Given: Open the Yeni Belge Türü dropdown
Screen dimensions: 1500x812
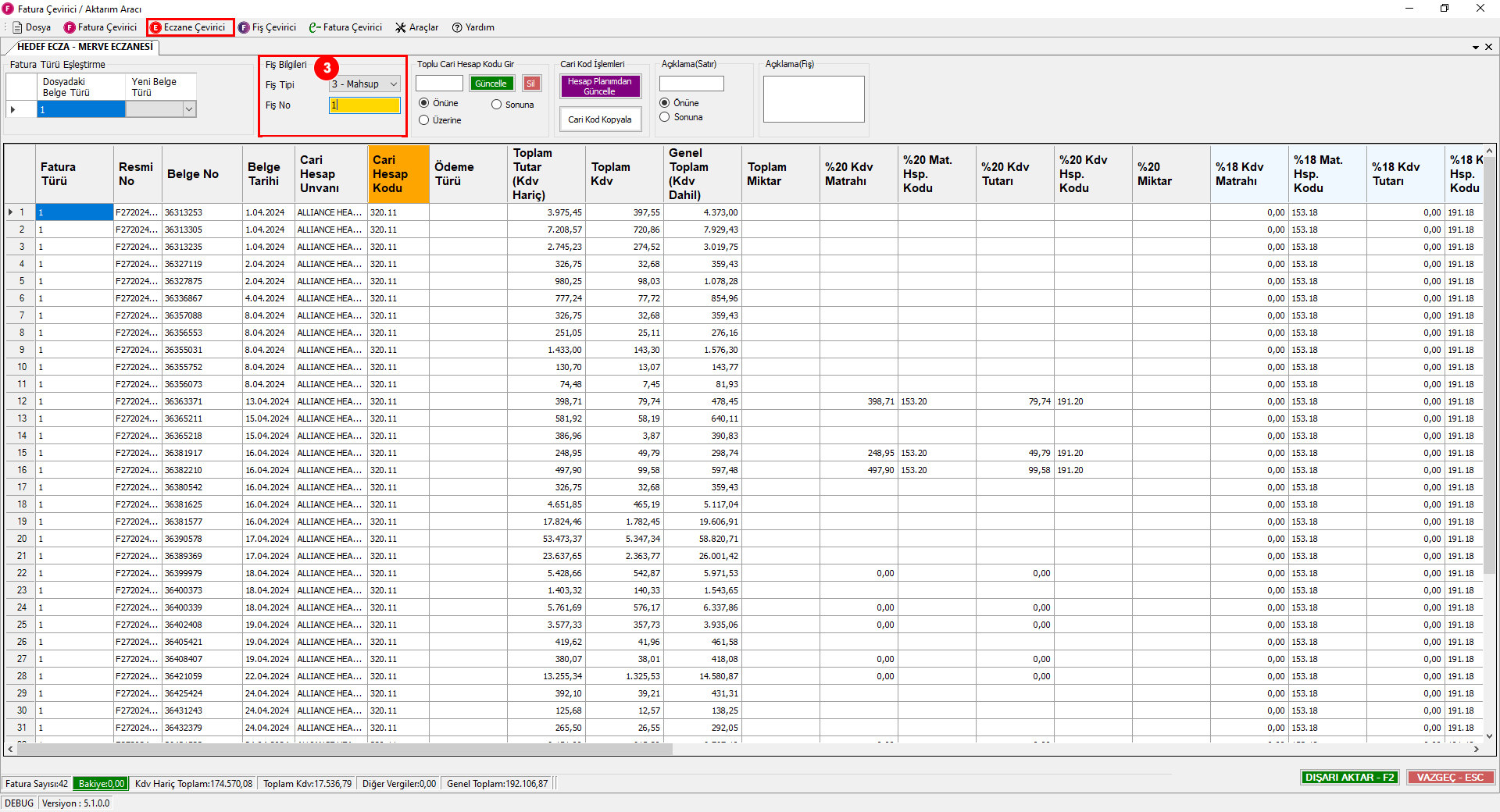Looking at the screenshot, I should (x=188, y=110).
